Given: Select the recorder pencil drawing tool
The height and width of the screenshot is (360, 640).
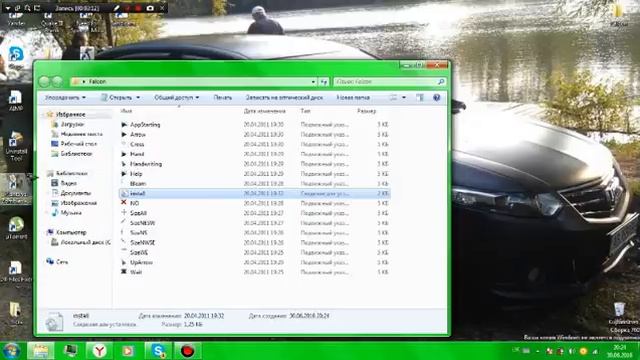Looking at the screenshot, I should click(116, 8).
